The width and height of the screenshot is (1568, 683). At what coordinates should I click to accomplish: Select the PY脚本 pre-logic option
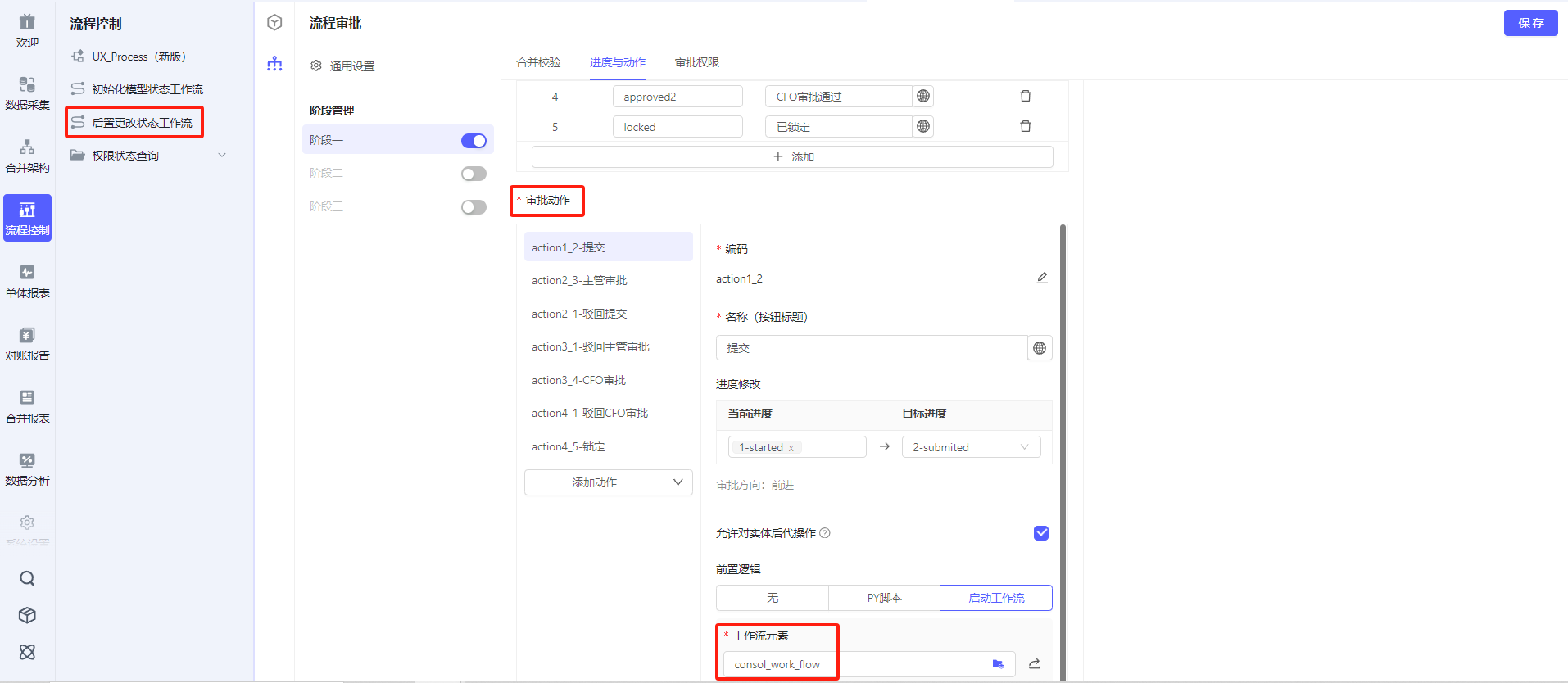[884, 598]
